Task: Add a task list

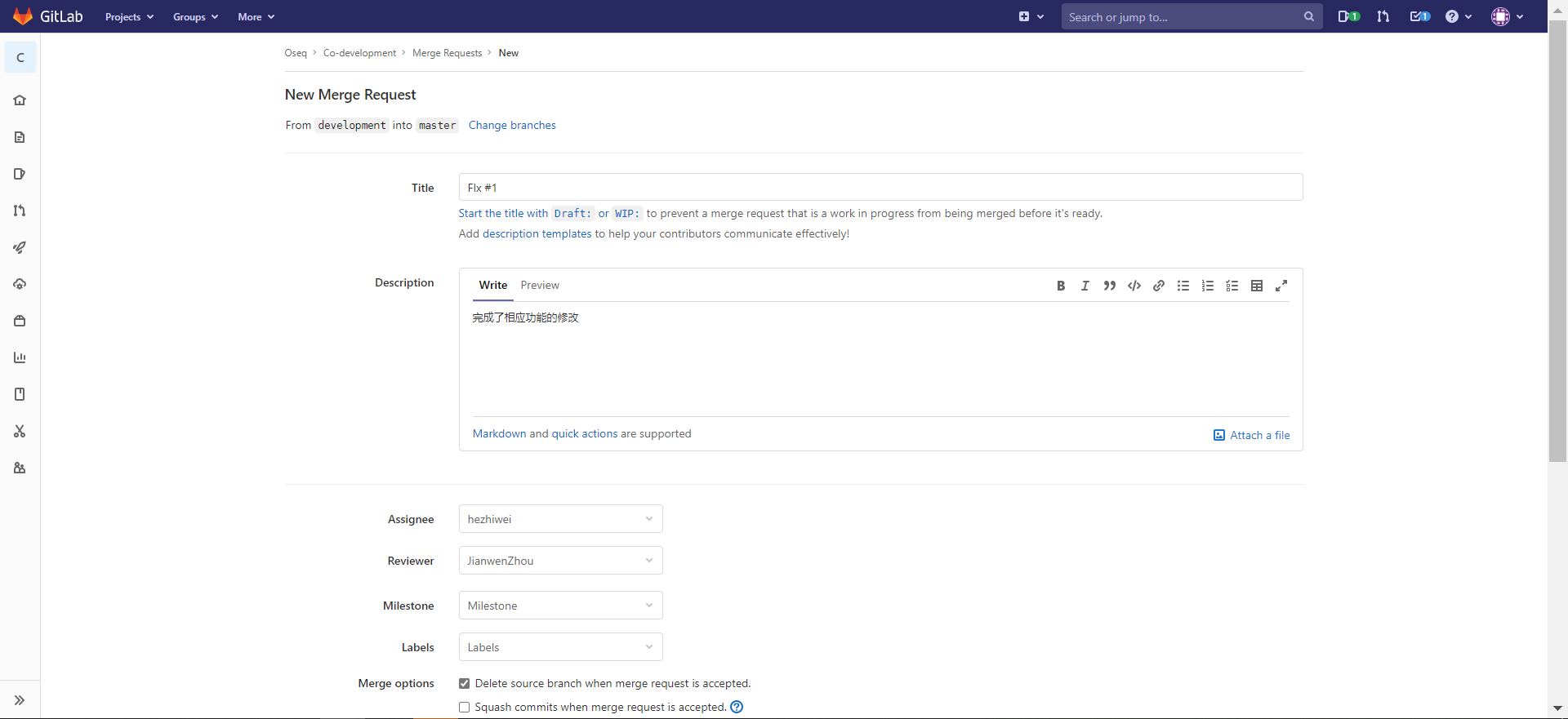Action: point(1232,286)
